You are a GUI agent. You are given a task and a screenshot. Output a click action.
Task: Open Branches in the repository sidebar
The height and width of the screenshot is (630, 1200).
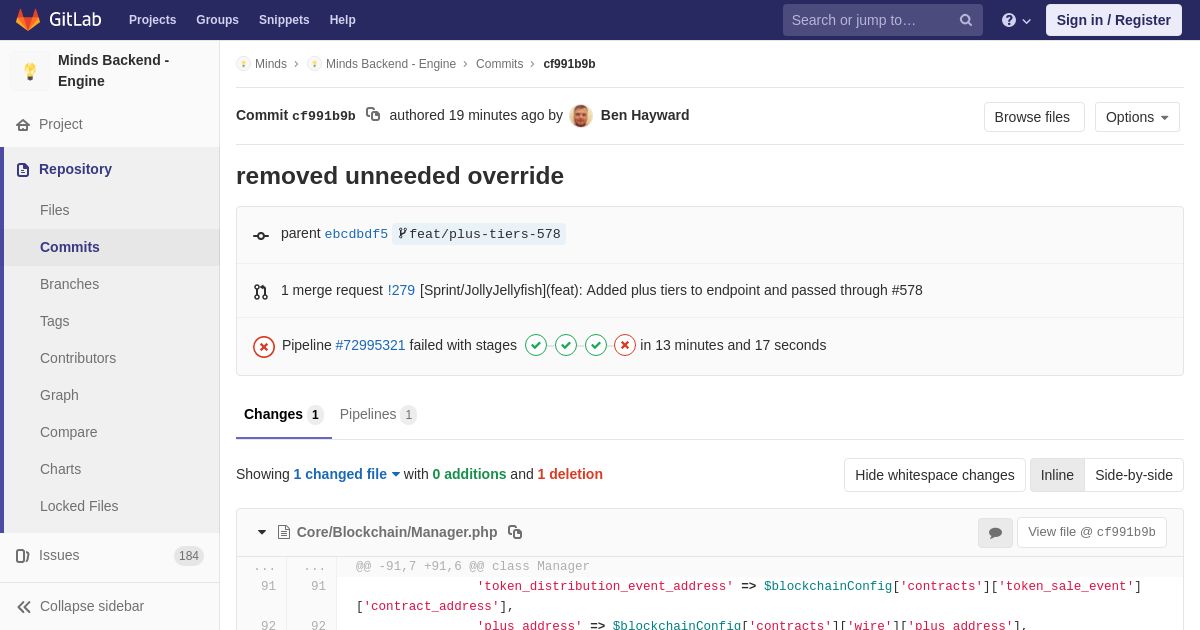[x=69, y=284]
